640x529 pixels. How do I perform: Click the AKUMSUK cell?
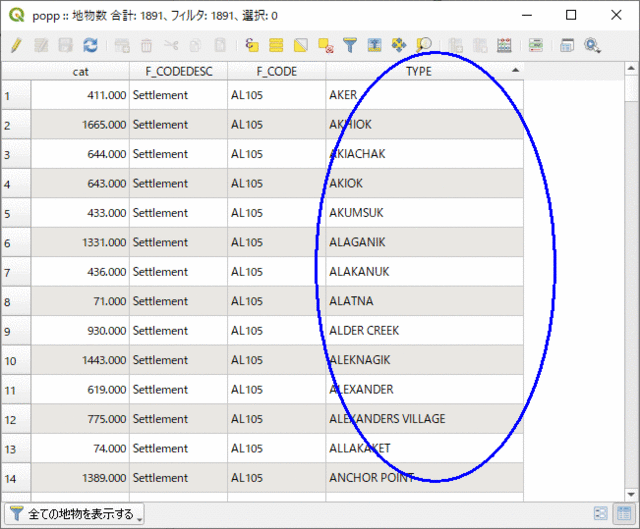[424, 213]
